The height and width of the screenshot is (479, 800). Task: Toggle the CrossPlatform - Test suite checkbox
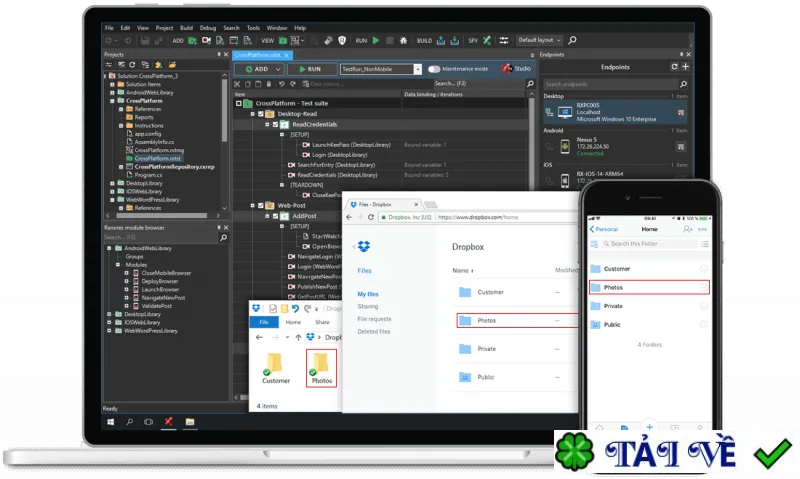pos(238,104)
